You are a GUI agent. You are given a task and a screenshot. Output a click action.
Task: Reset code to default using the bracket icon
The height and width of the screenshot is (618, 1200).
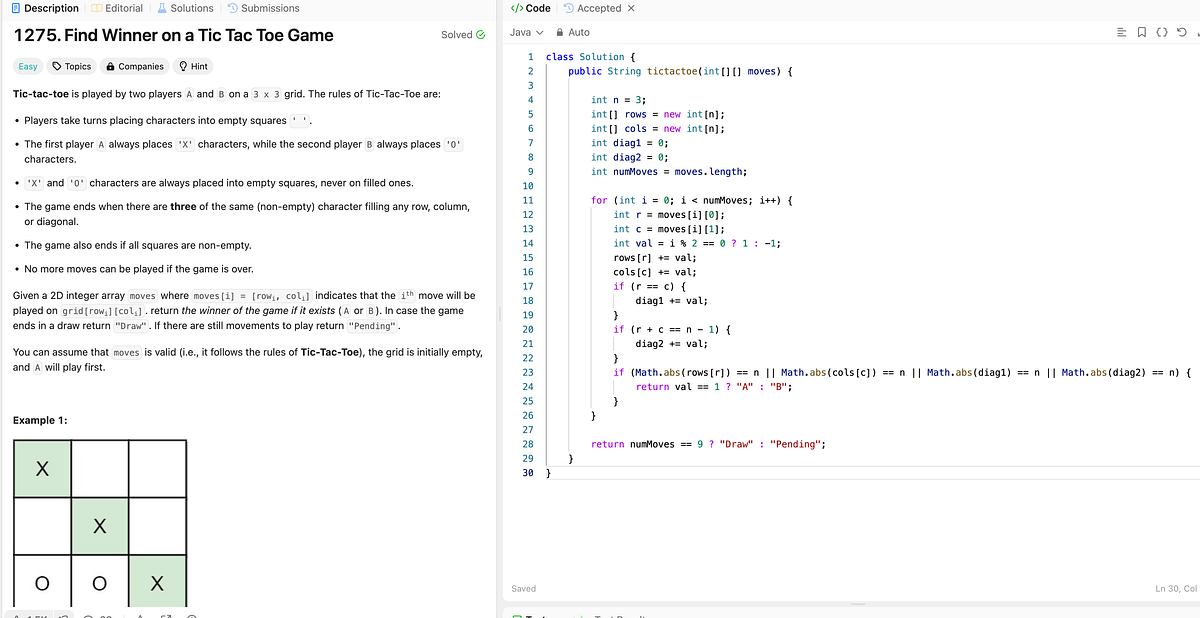click(1163, 31)
